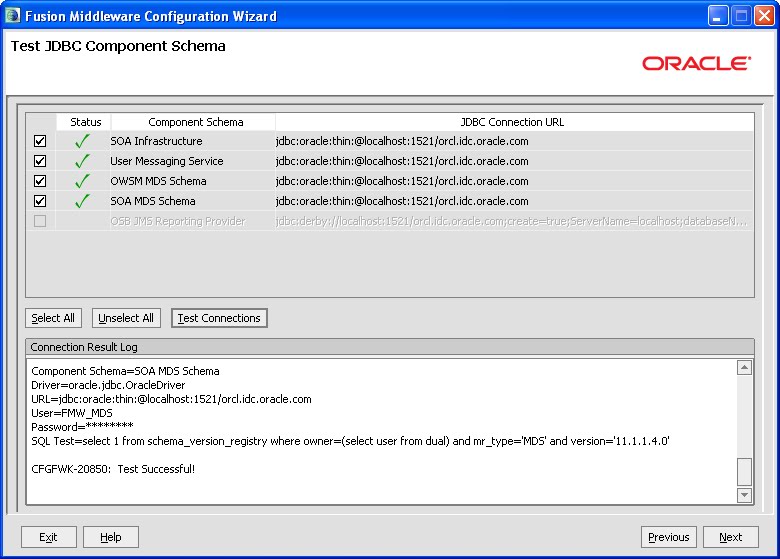Select the SOA MDS Schema name cell
This screenshot has height=559, width=780.
tap(153, 201)
